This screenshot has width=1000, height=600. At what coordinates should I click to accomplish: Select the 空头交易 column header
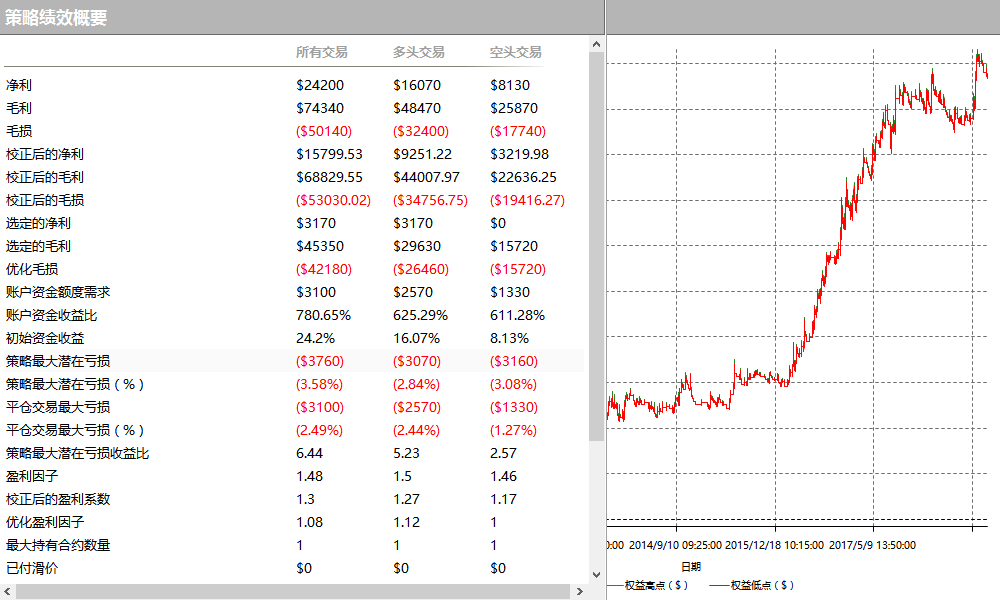coord(515,52)
